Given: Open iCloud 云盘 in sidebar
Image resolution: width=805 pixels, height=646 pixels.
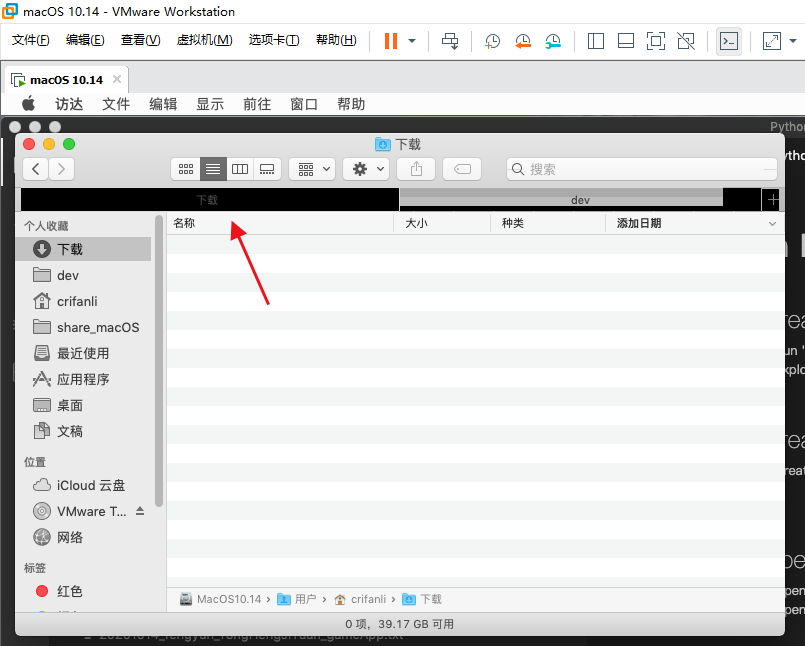Looking at the screenshot, I should click(x=83, y=485).
